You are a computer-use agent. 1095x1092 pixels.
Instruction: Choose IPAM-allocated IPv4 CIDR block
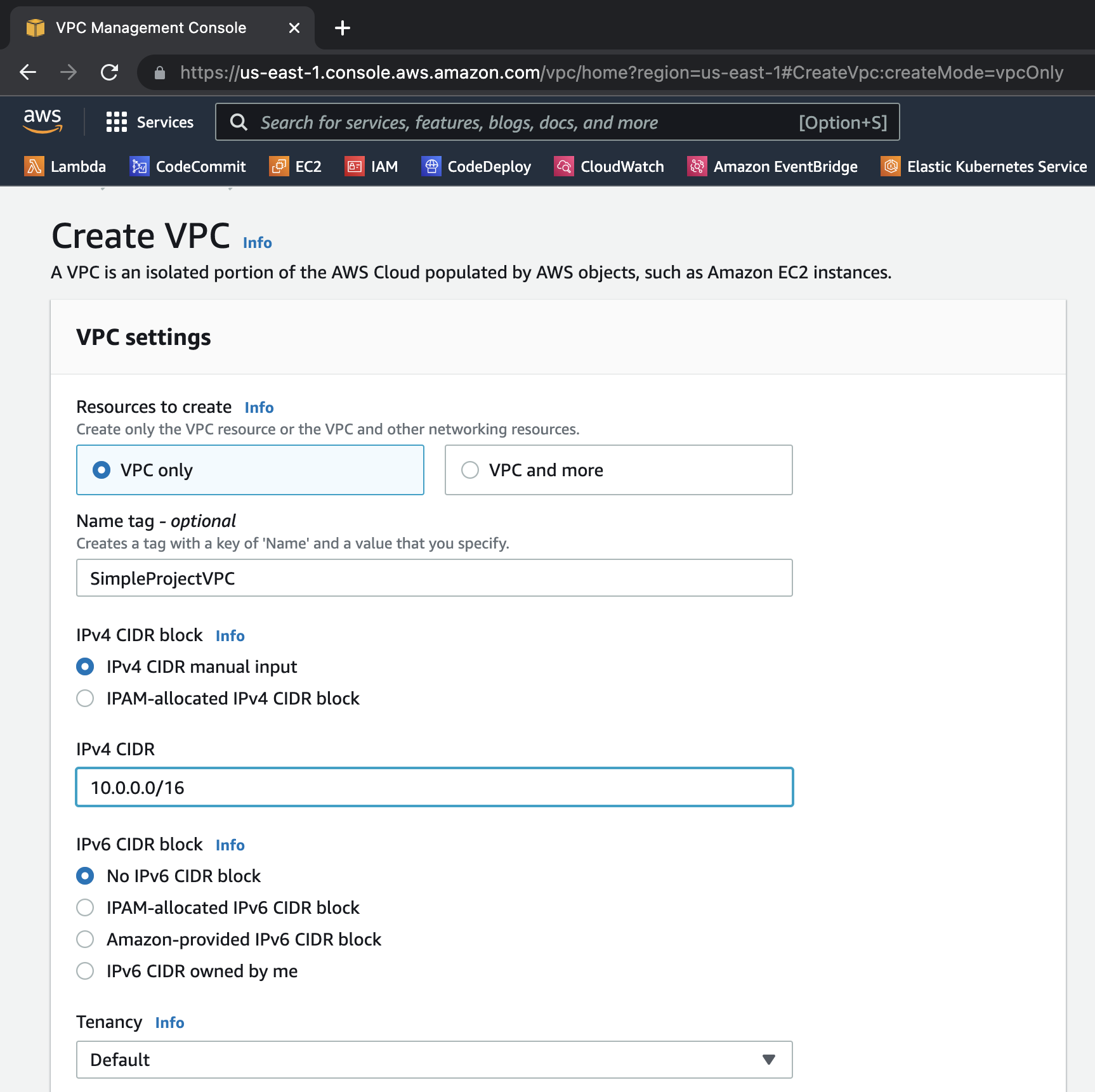(x=85, y=698)
